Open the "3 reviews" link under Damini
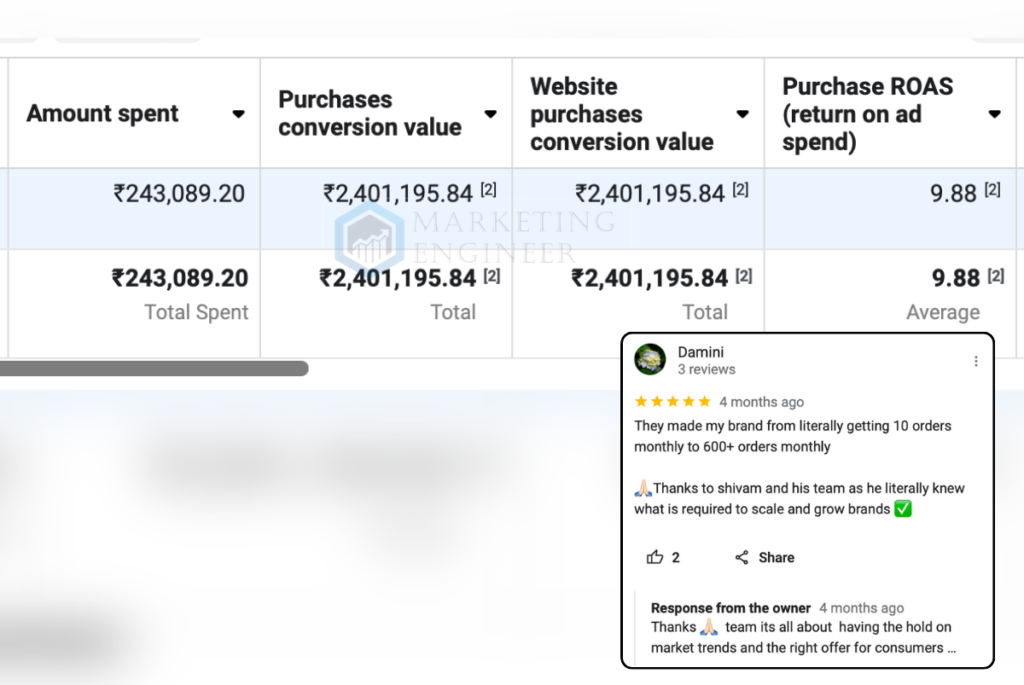1024x685 pixels. (x=706, y=369)
